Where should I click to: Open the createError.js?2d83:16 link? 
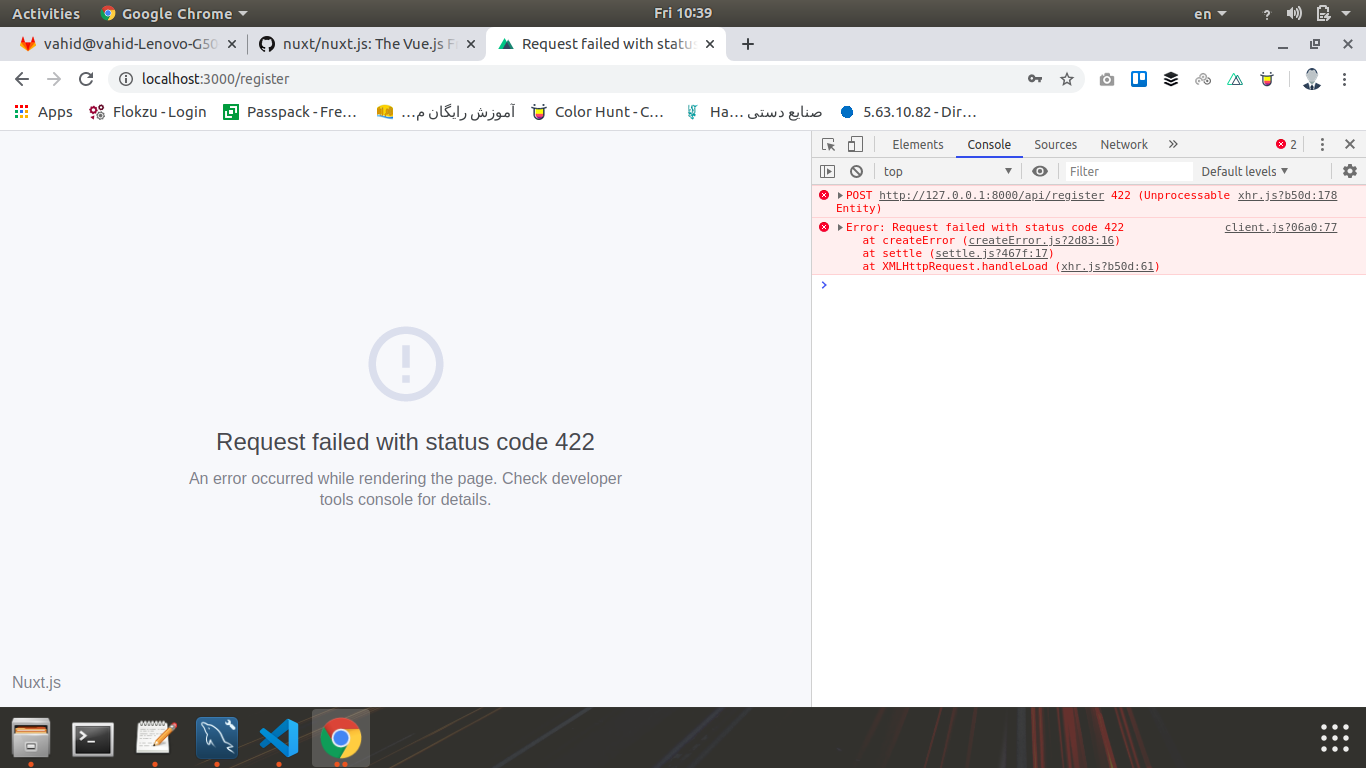tap(1041, 240)
